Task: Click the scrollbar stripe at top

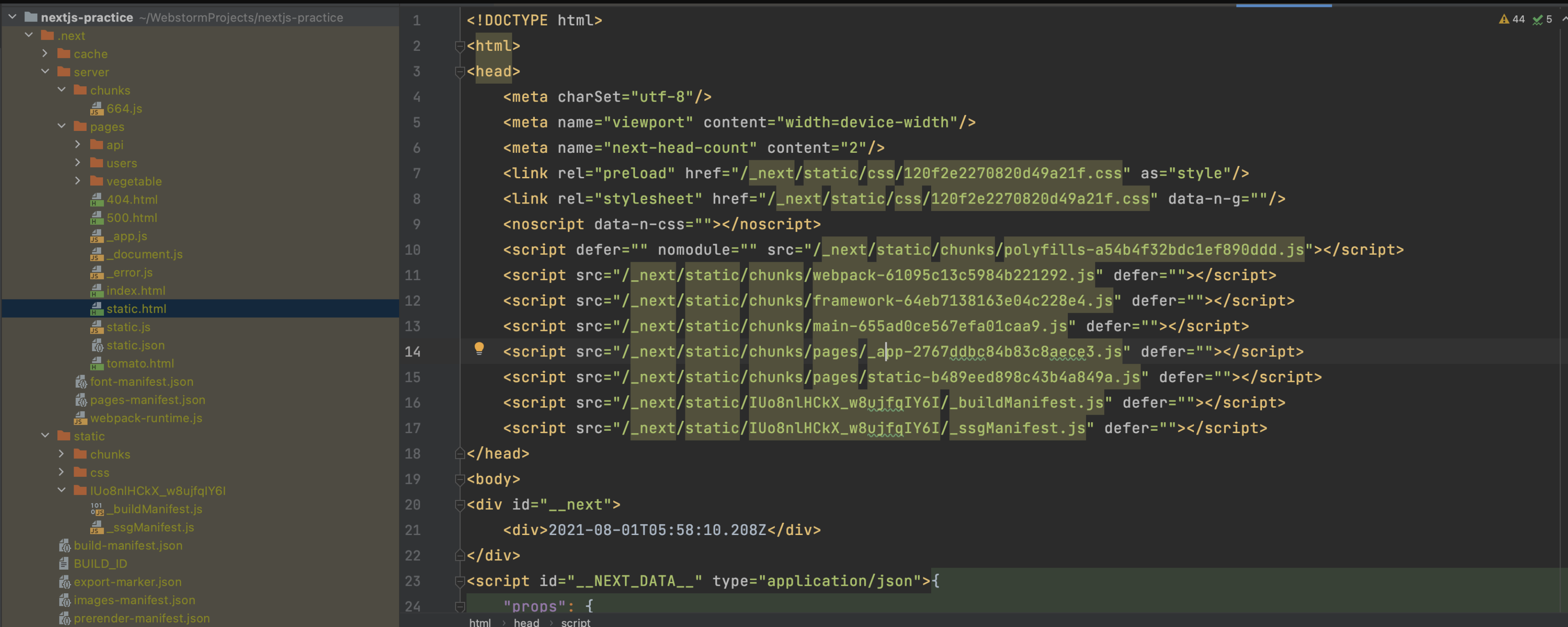Action: click(x=1283, y=6)
